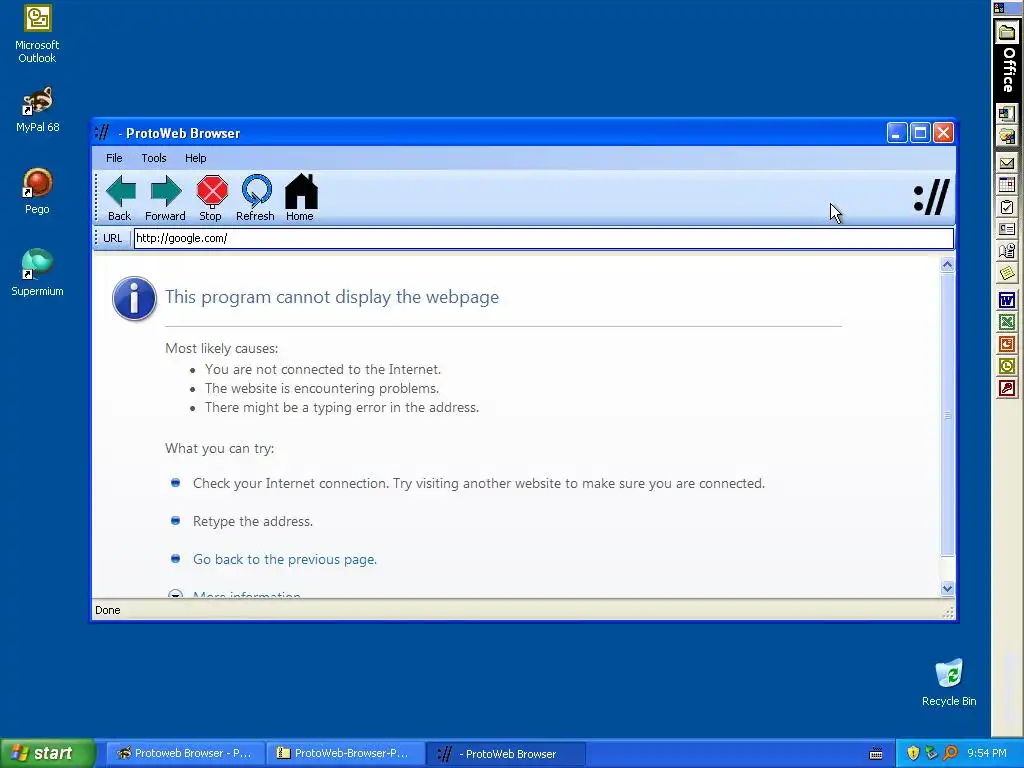
Task: Launch MyPal 68 from the desktop
Action: click(37, 110)
